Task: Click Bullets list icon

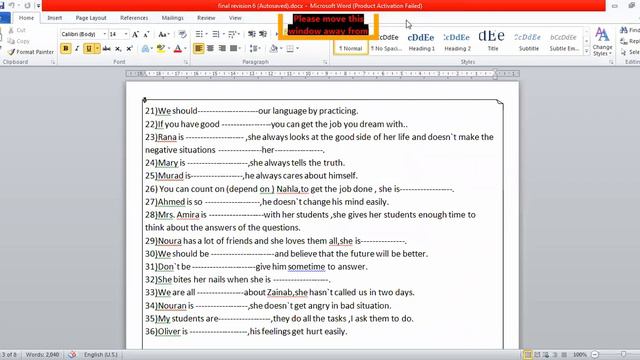Action: [199, 34]
